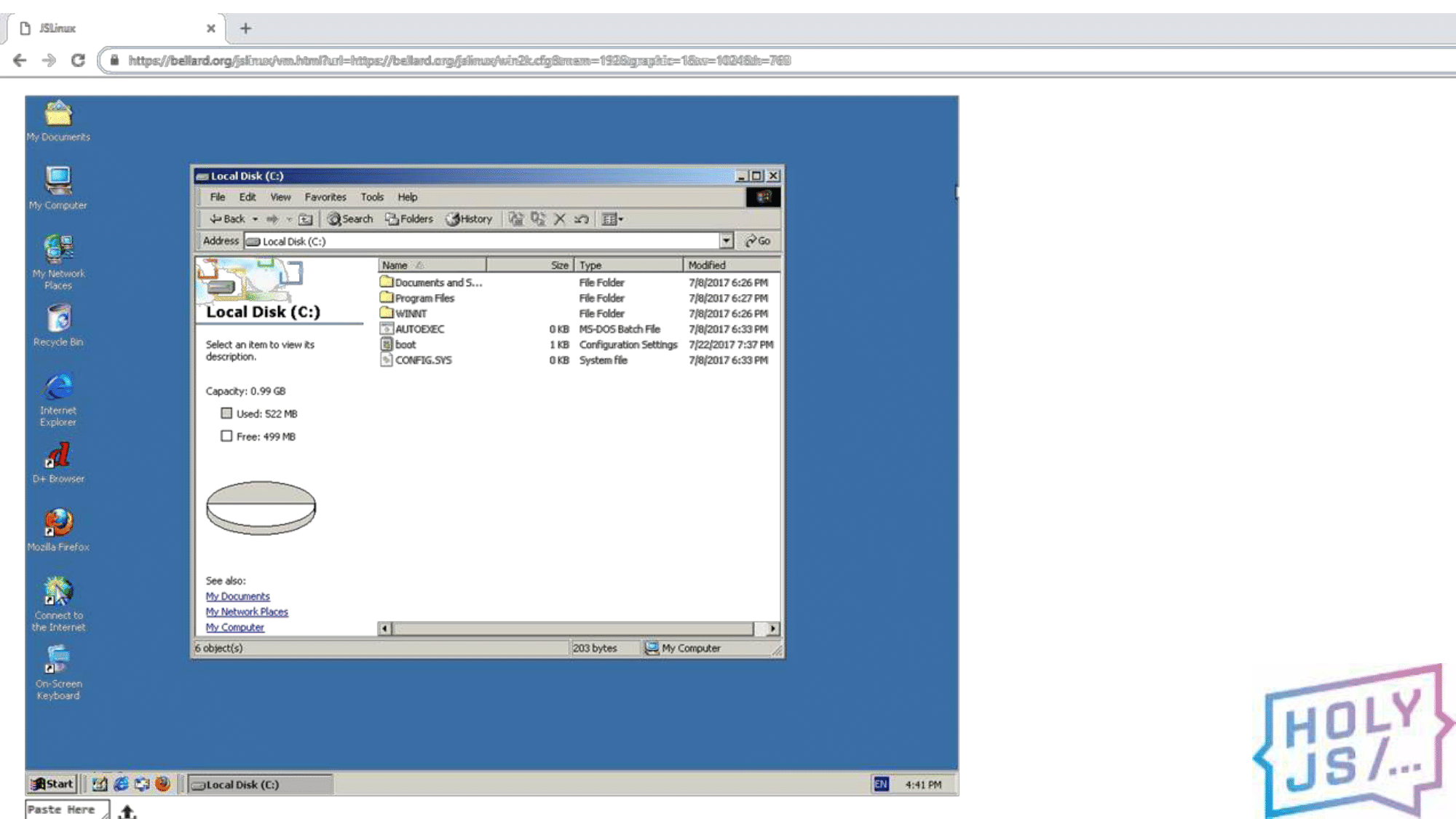Click the Forward arrow in Explorer toolbar
Image resolution: width=1456 pixels, height=819 pixels.
pyautogui.click(x=272, y=219)
